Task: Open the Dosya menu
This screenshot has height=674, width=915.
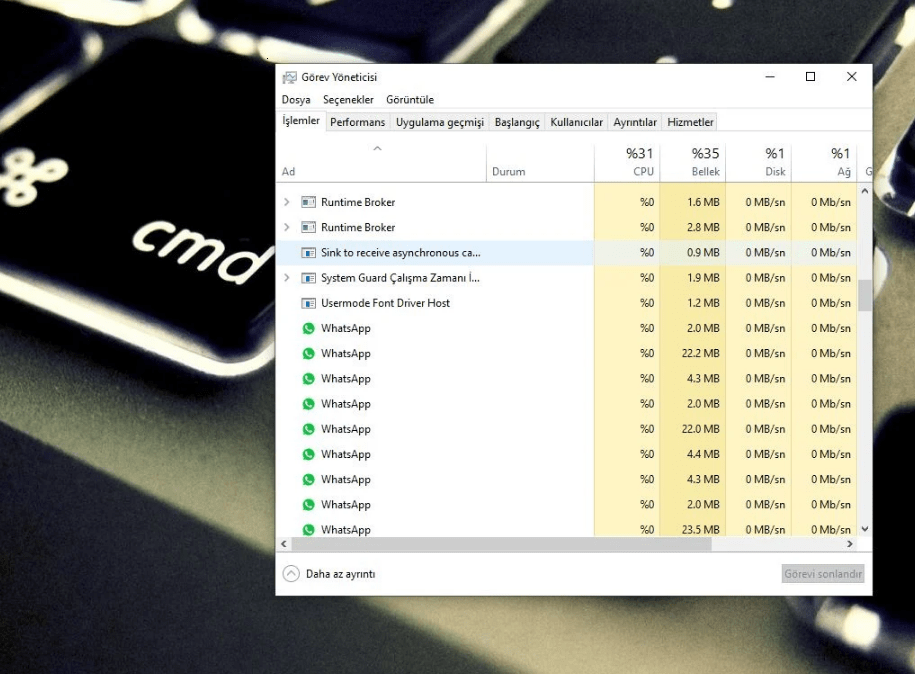Action: (296, 100)
